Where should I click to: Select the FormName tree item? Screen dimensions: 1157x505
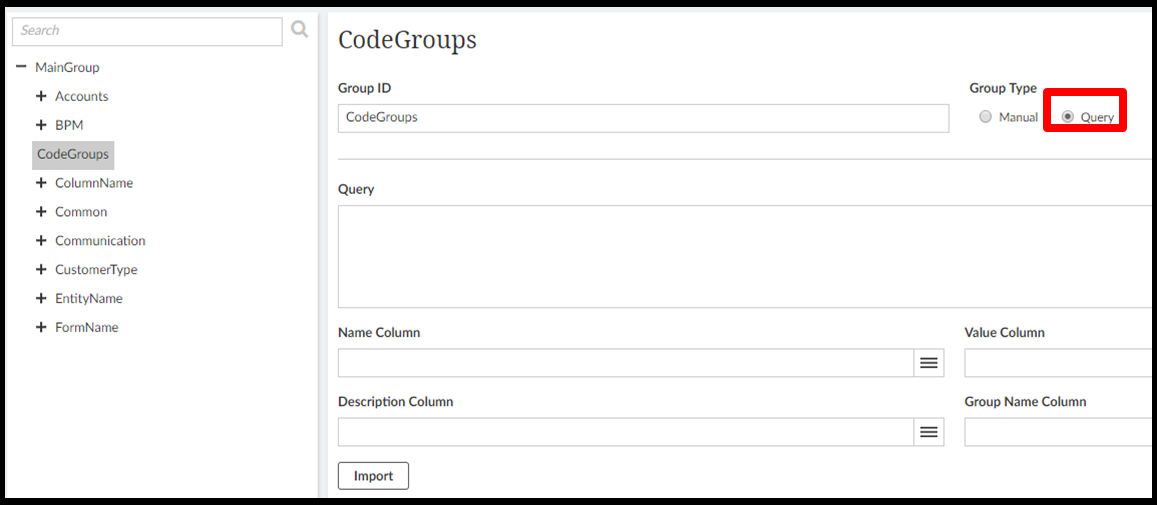coord(86,327)
